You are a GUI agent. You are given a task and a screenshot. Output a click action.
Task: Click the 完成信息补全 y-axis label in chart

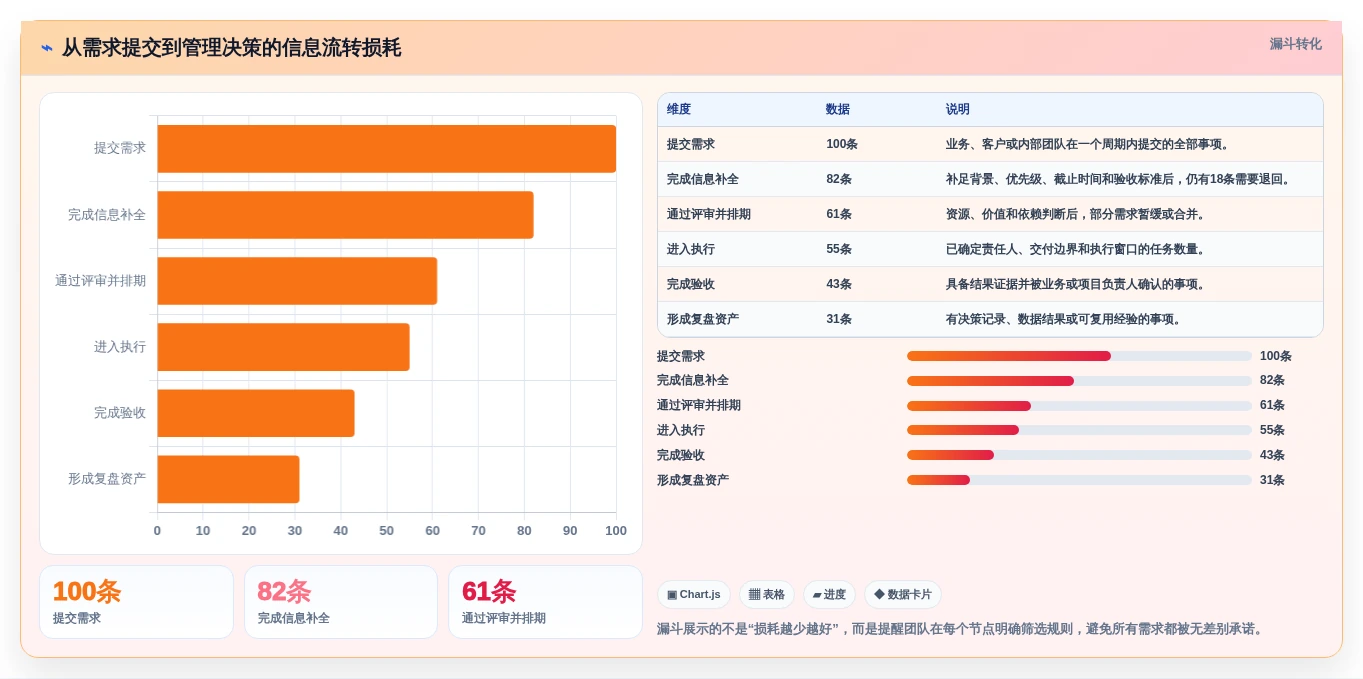107,214
